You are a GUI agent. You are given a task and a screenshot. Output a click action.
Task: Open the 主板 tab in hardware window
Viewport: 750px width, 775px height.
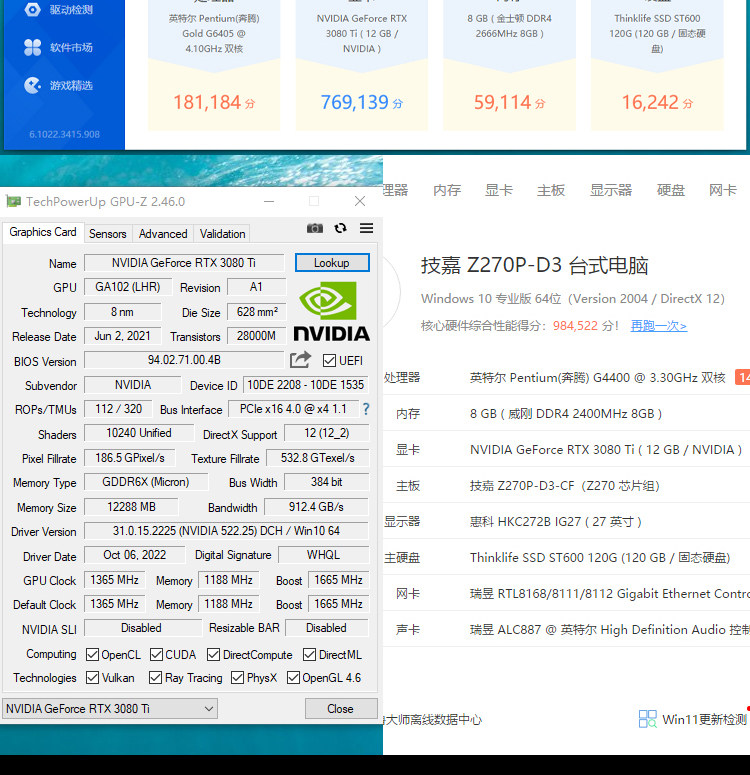(551, 190)
